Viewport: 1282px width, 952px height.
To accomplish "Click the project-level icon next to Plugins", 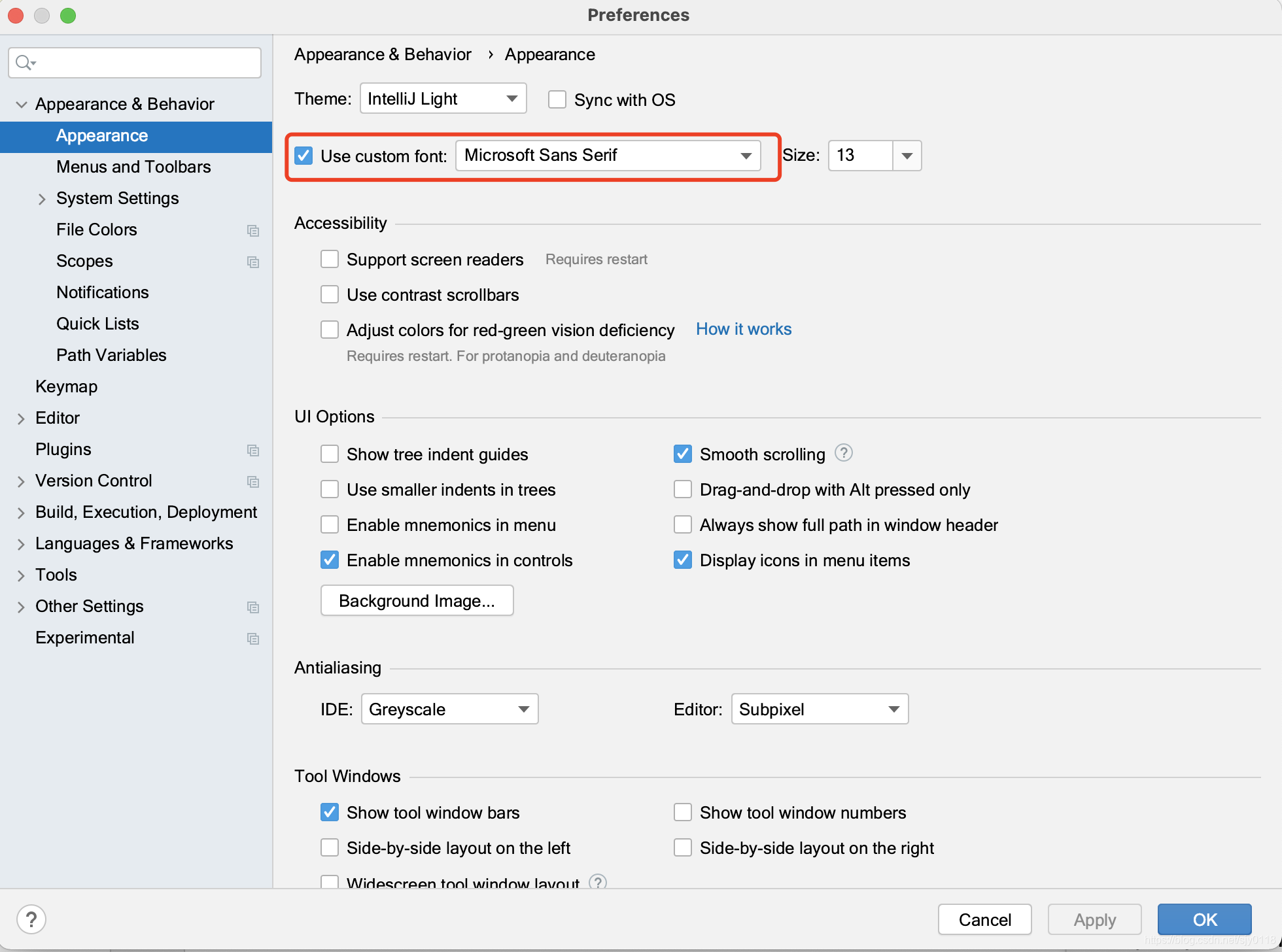I will pos(253,450).
